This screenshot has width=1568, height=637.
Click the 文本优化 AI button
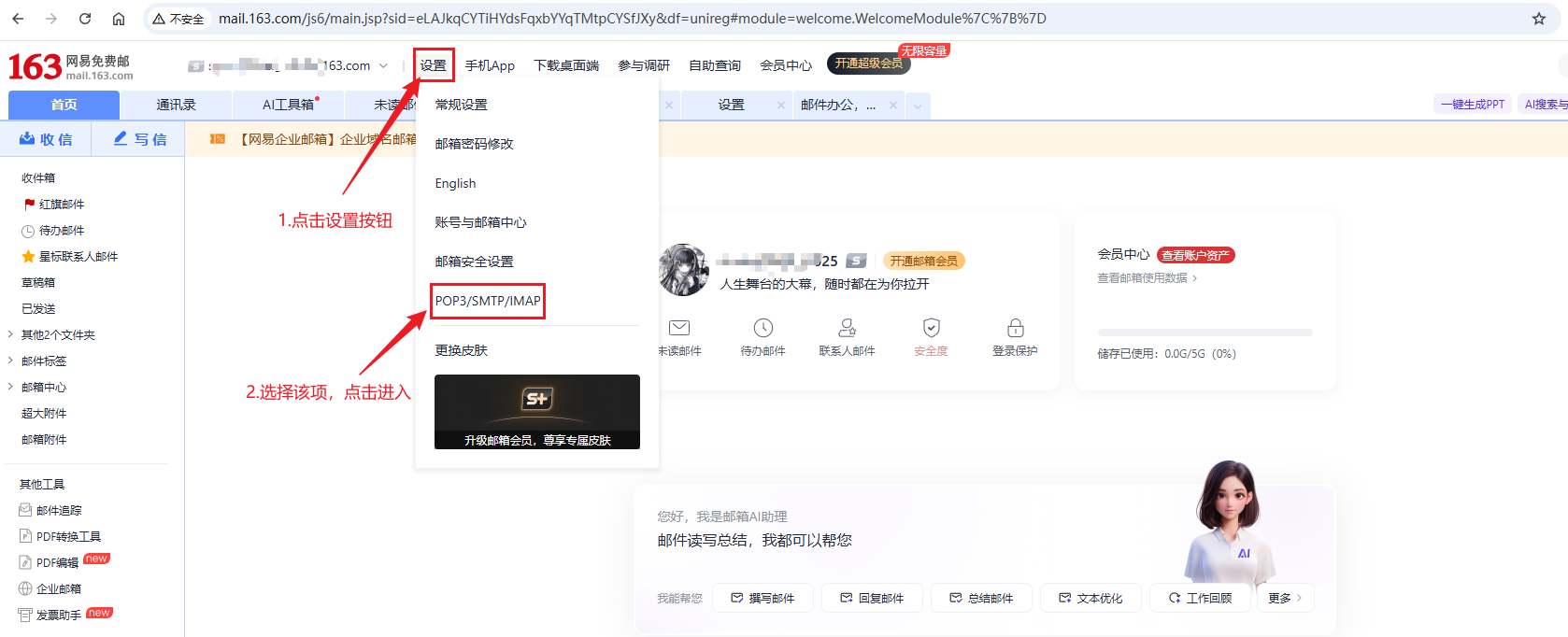click(1091, 598)
